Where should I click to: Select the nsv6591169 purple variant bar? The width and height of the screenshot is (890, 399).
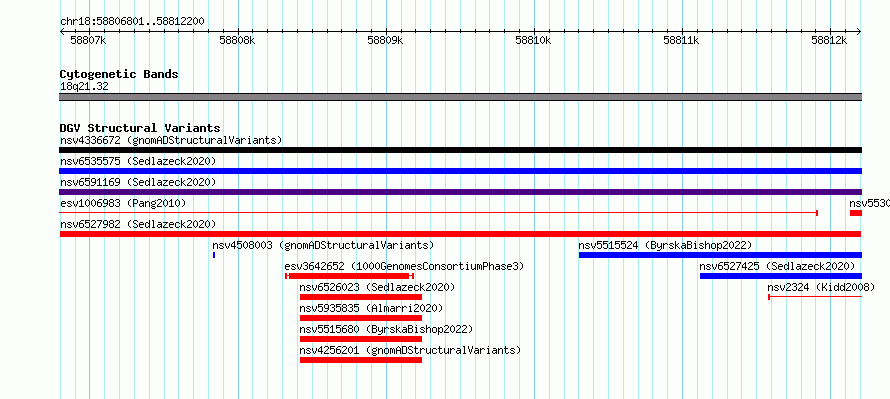(460, 192)
